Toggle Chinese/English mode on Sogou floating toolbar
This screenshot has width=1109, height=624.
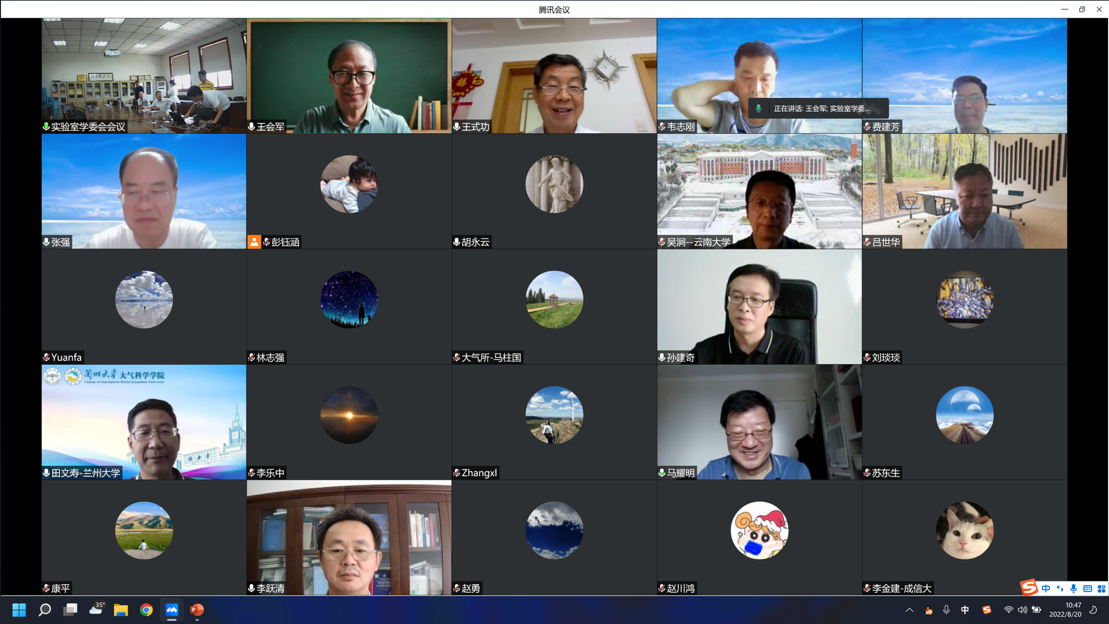[1046, 589]
